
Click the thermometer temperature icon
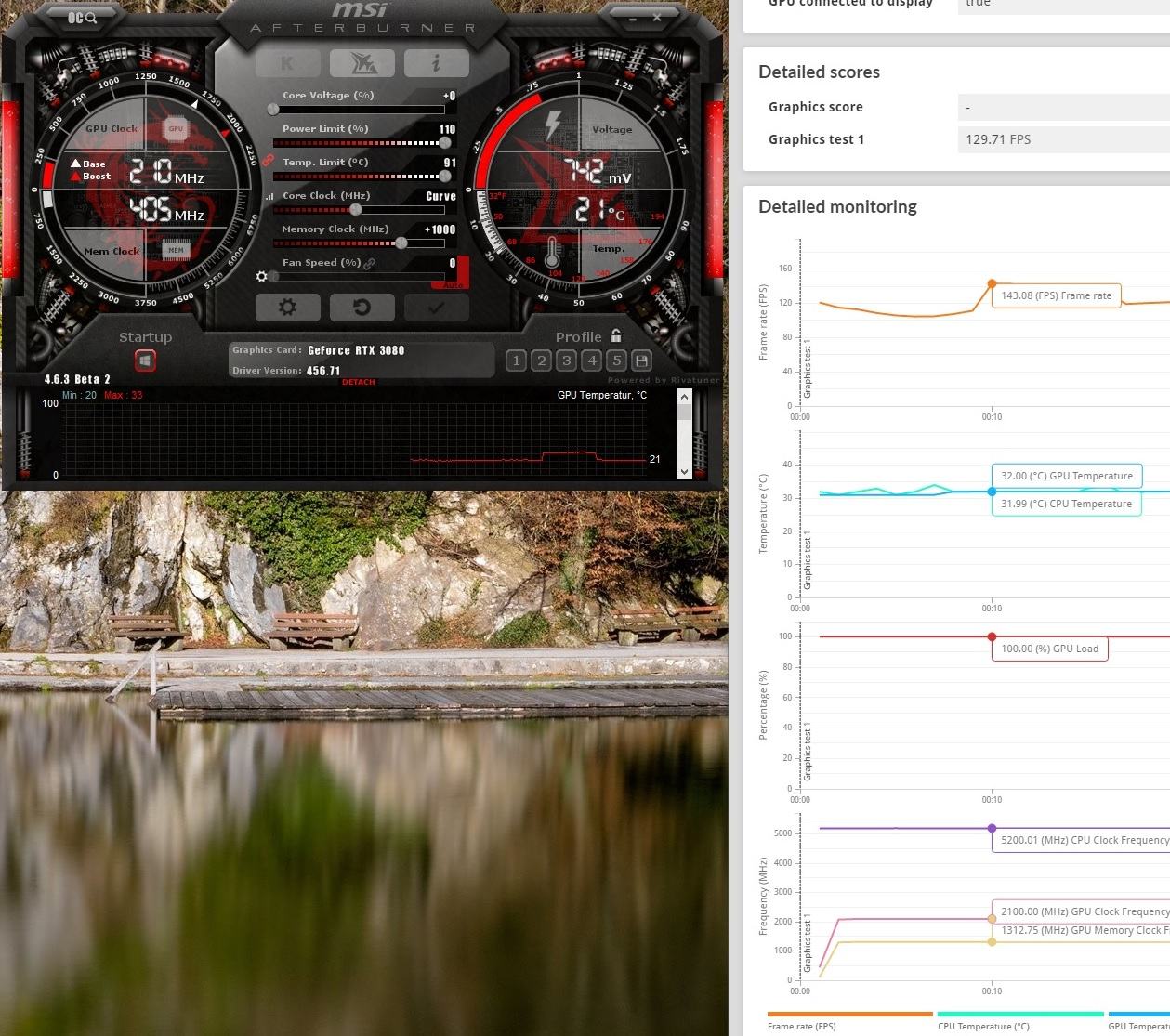click(x=553, y=254)
